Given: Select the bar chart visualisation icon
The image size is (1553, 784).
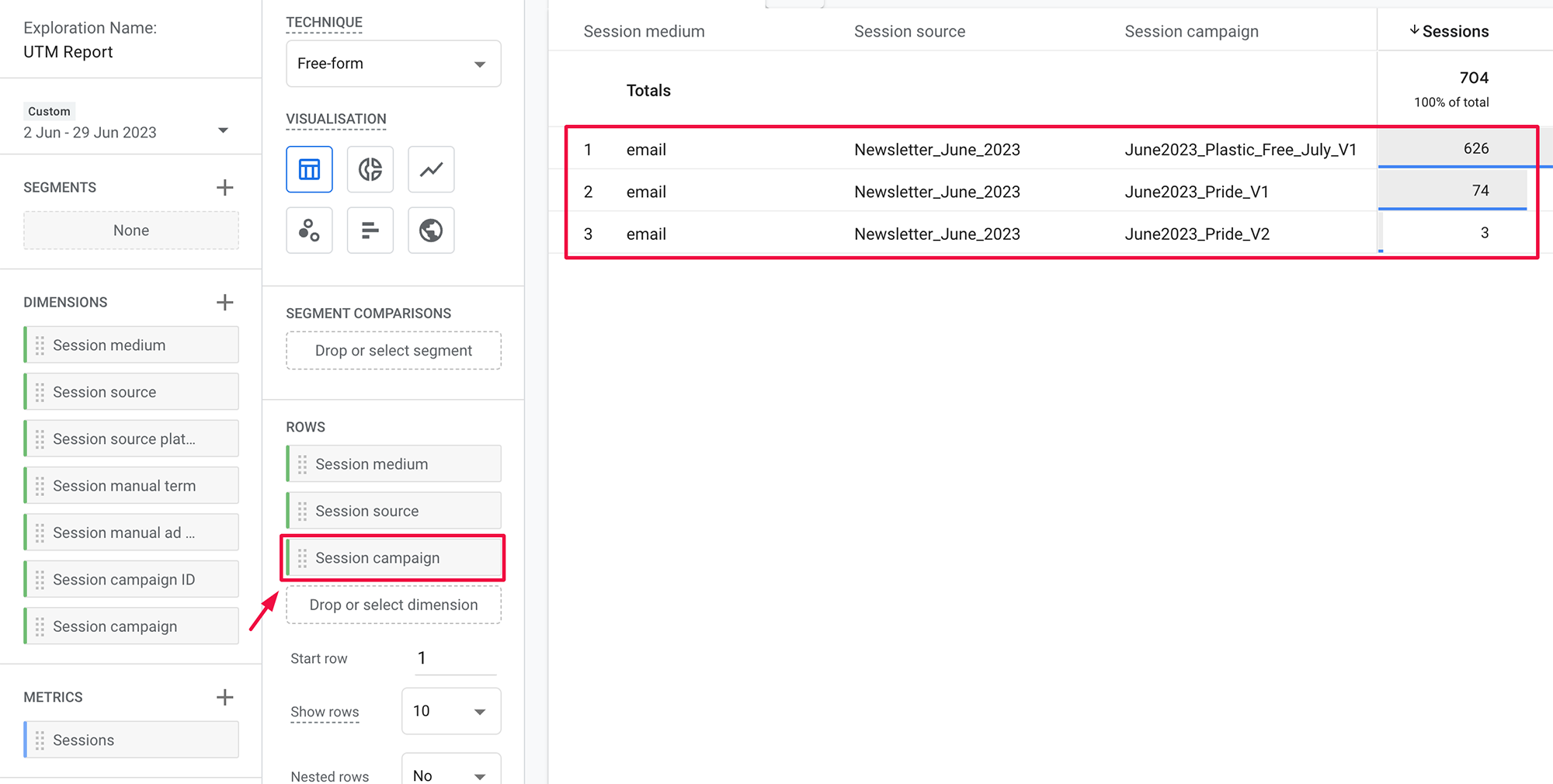Looking at the screenshot, I should coord(370,231).
